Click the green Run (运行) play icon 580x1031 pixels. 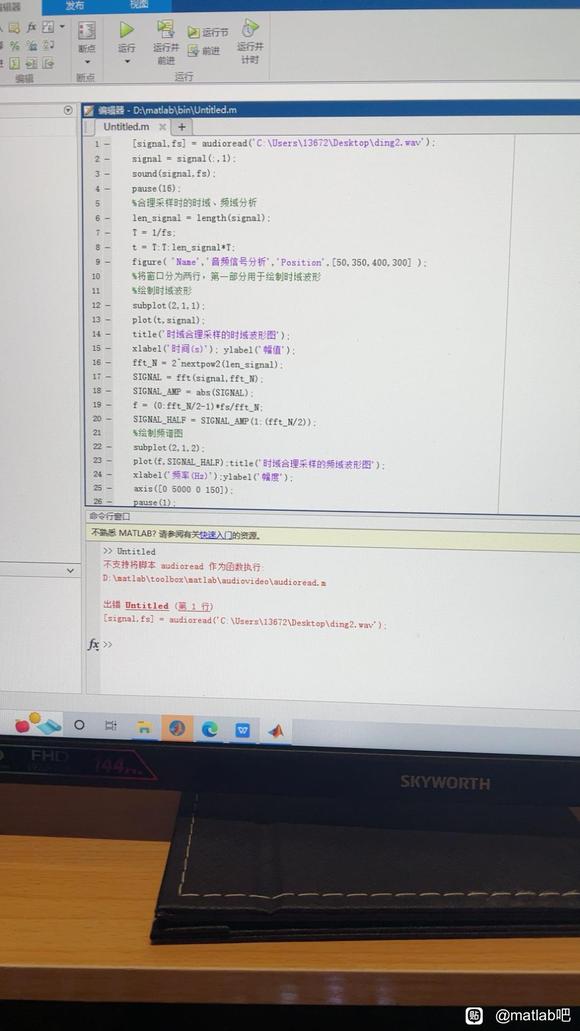(126, 30)
